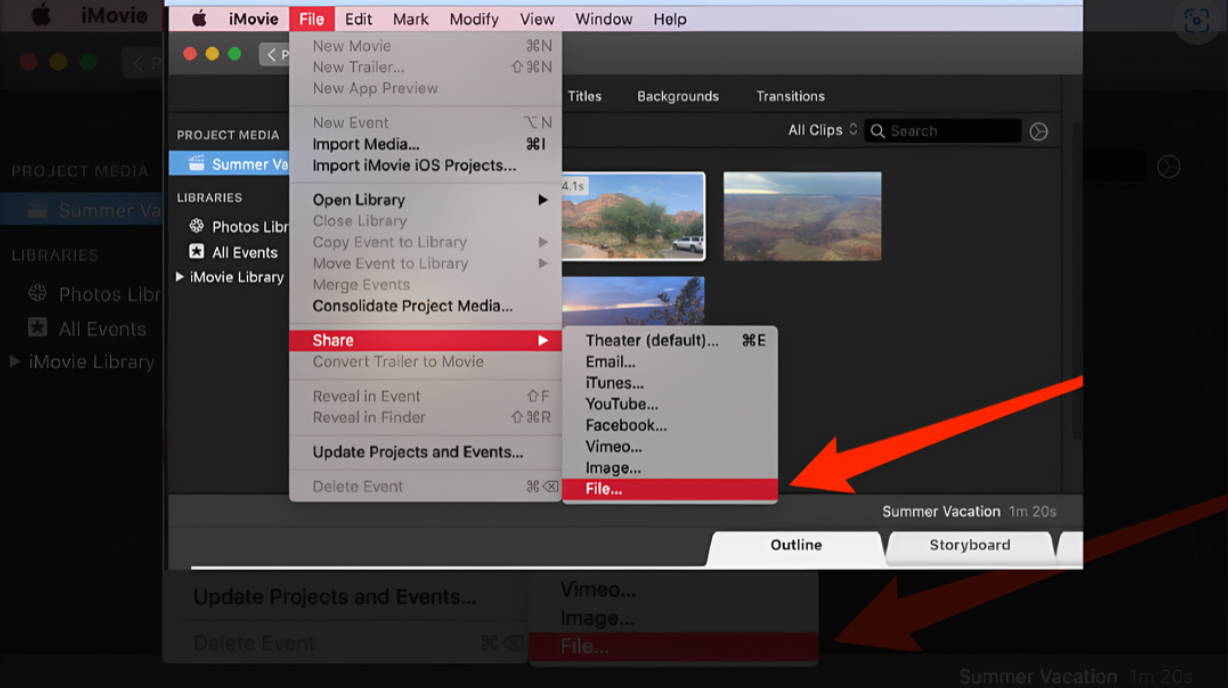Open the Apple menu in the foreground menu bar
Image resolution: width=1228 pixels, height=688 pixels.
tap(199, 19)
